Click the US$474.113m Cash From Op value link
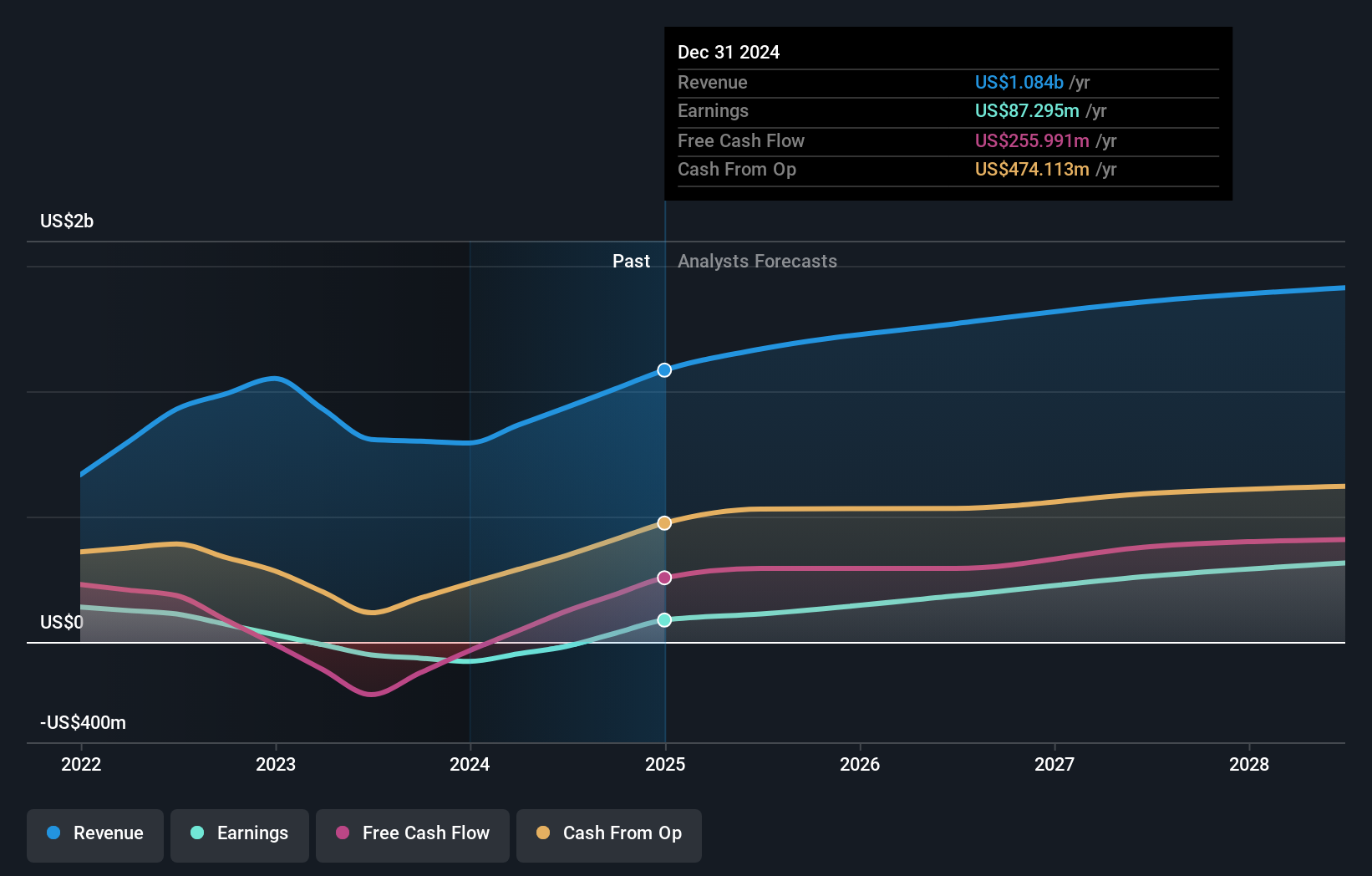Screen dimensions: 1372x876 [1033, 169]
